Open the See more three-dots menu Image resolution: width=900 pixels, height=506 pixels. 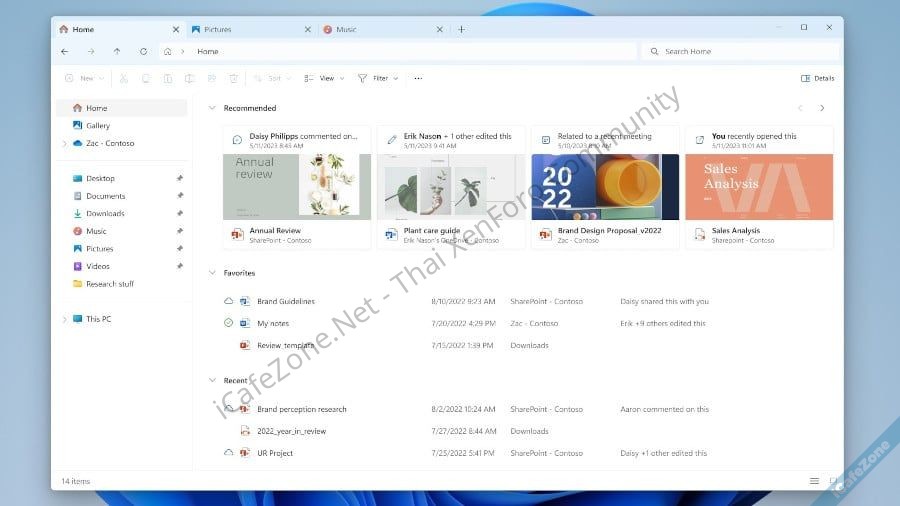point(418,78)
